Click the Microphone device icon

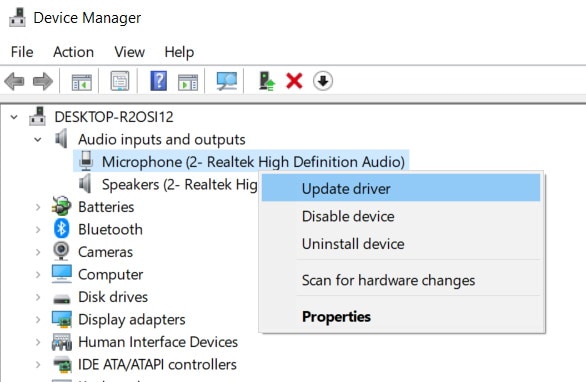[x=86, y=161]
